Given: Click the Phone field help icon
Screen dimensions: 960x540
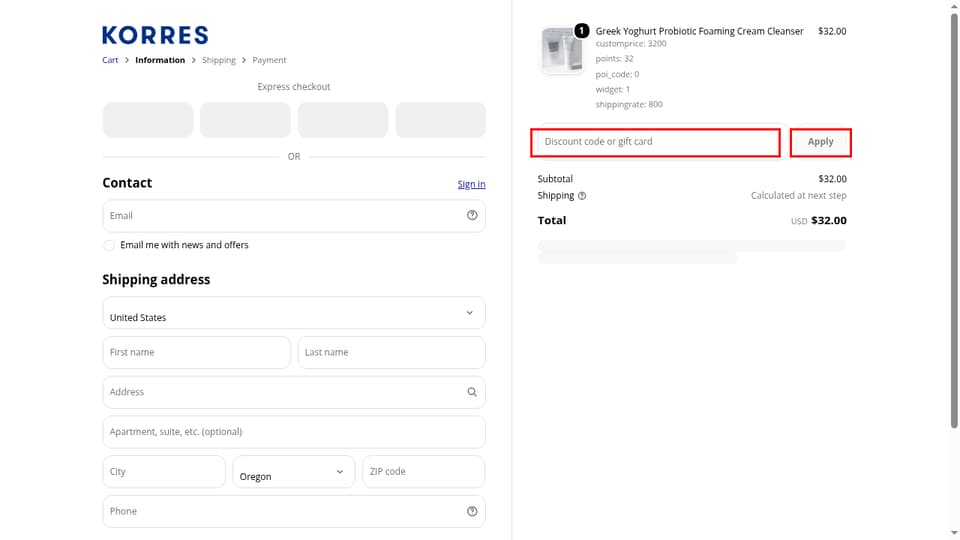Looking at the screenshot, I should (472, 511).
